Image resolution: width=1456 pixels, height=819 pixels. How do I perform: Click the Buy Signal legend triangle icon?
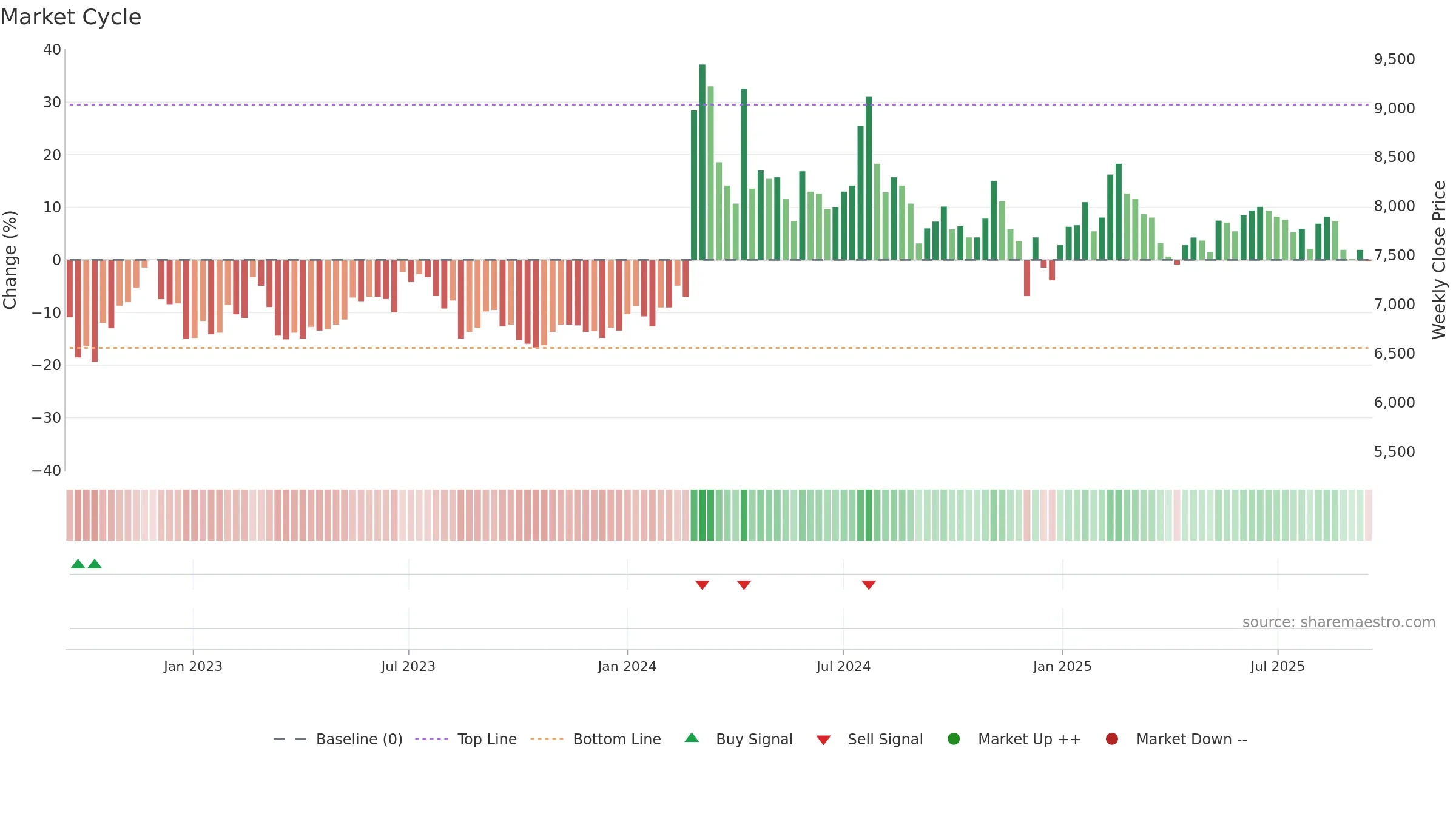pos(692,738)
